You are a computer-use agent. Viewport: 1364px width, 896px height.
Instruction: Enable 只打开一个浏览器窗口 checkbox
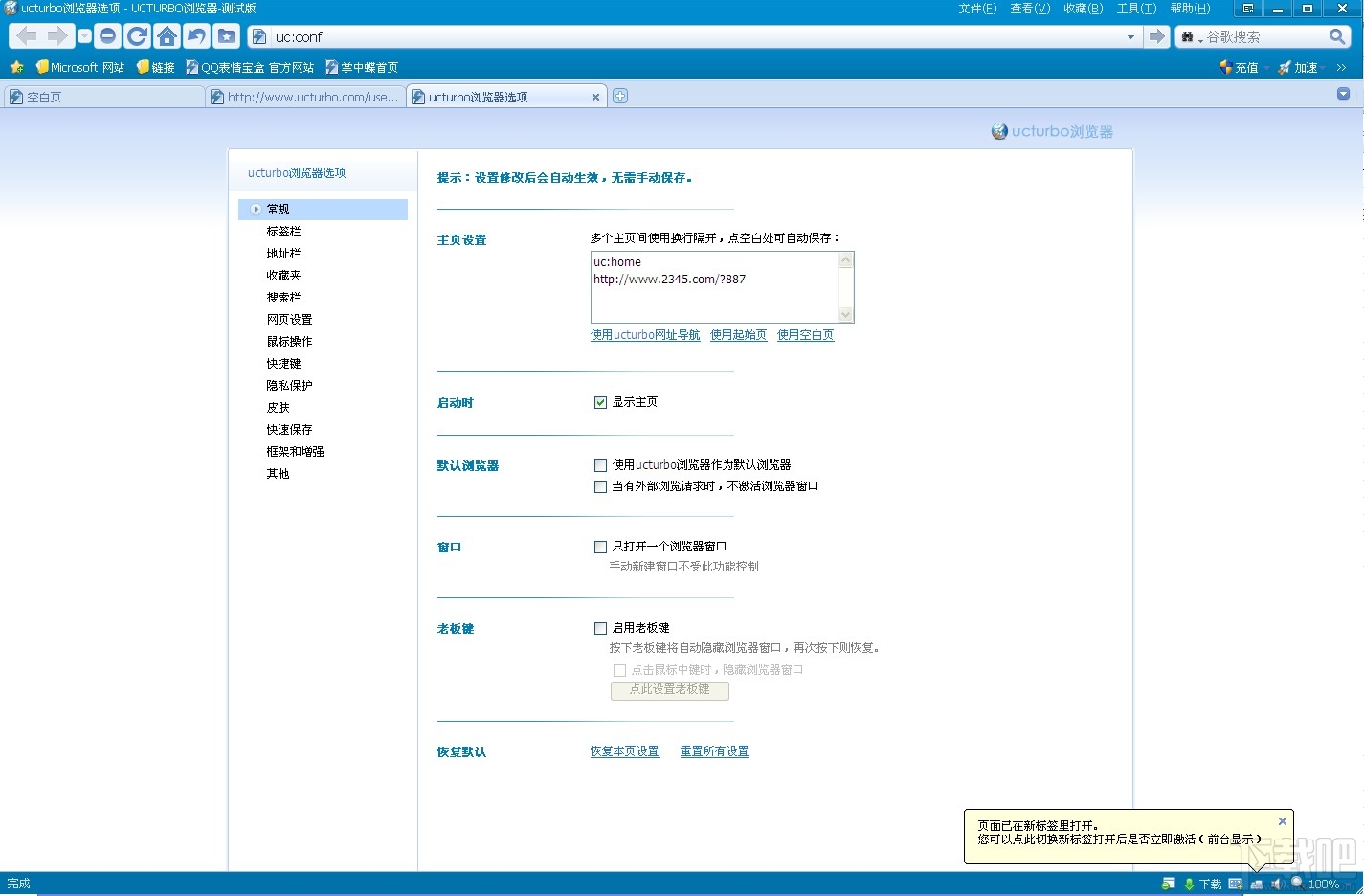600,547
